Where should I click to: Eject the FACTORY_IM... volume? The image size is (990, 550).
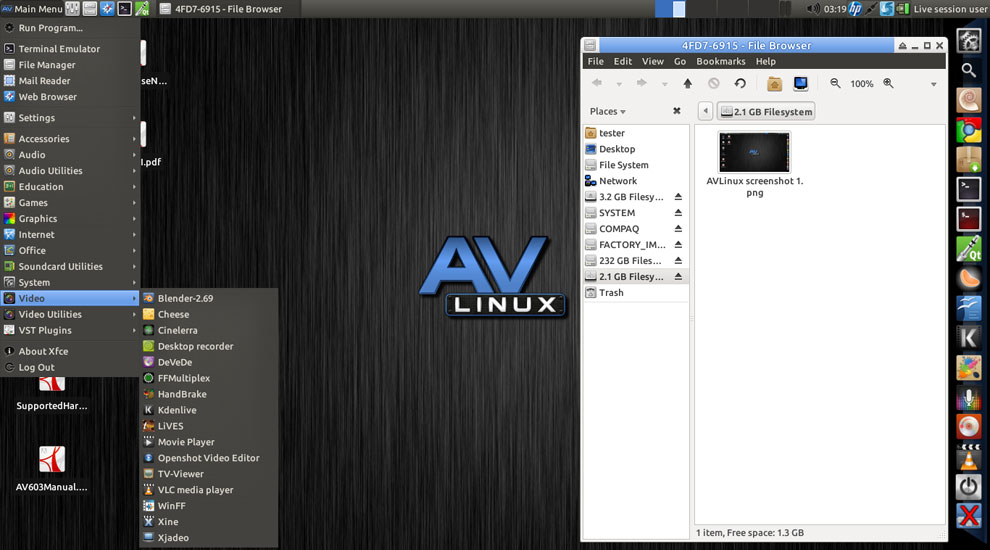(x=678, y=244)
